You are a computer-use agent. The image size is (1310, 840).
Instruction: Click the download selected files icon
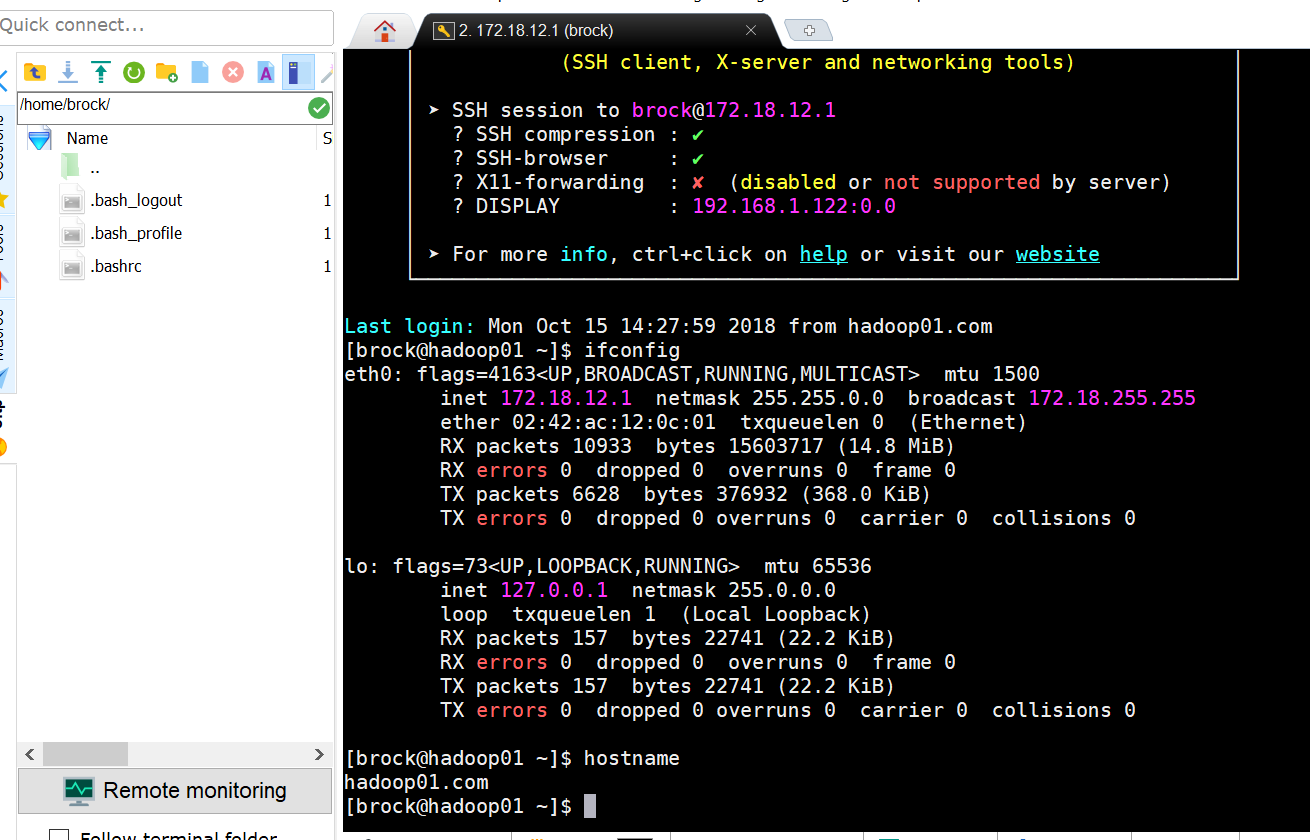(68, 72)
